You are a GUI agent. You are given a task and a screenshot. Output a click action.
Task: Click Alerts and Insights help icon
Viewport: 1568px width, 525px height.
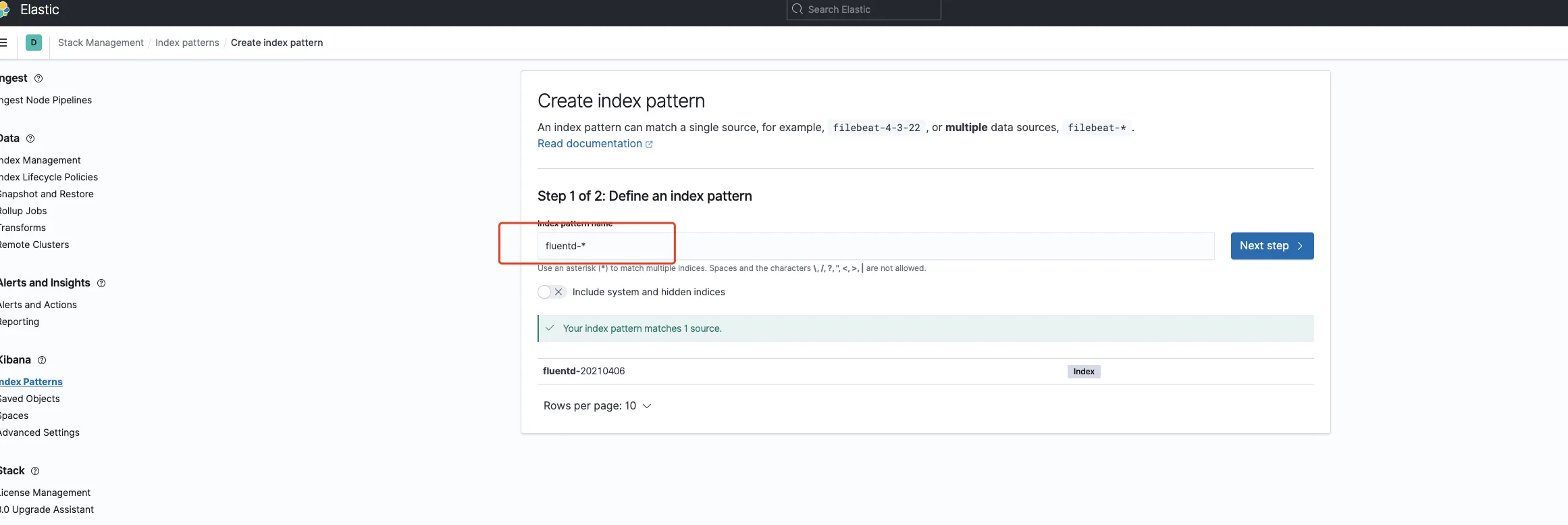pyautogui.click(x=101, y=283)
